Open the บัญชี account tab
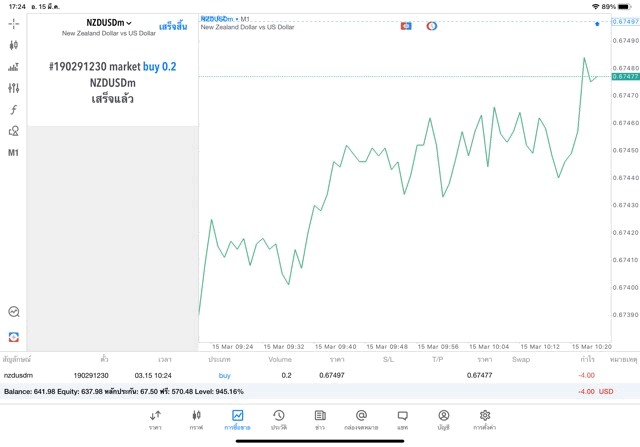 443,420
